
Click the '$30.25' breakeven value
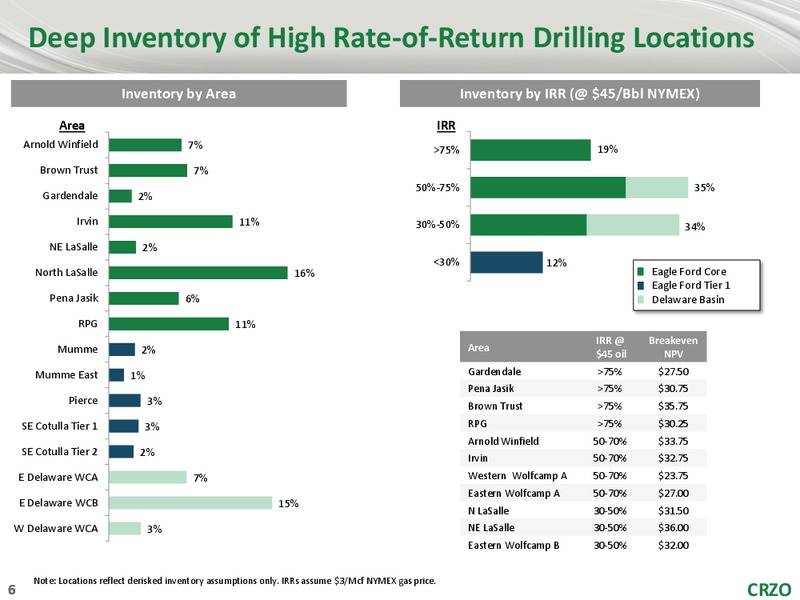coord(673,423)
